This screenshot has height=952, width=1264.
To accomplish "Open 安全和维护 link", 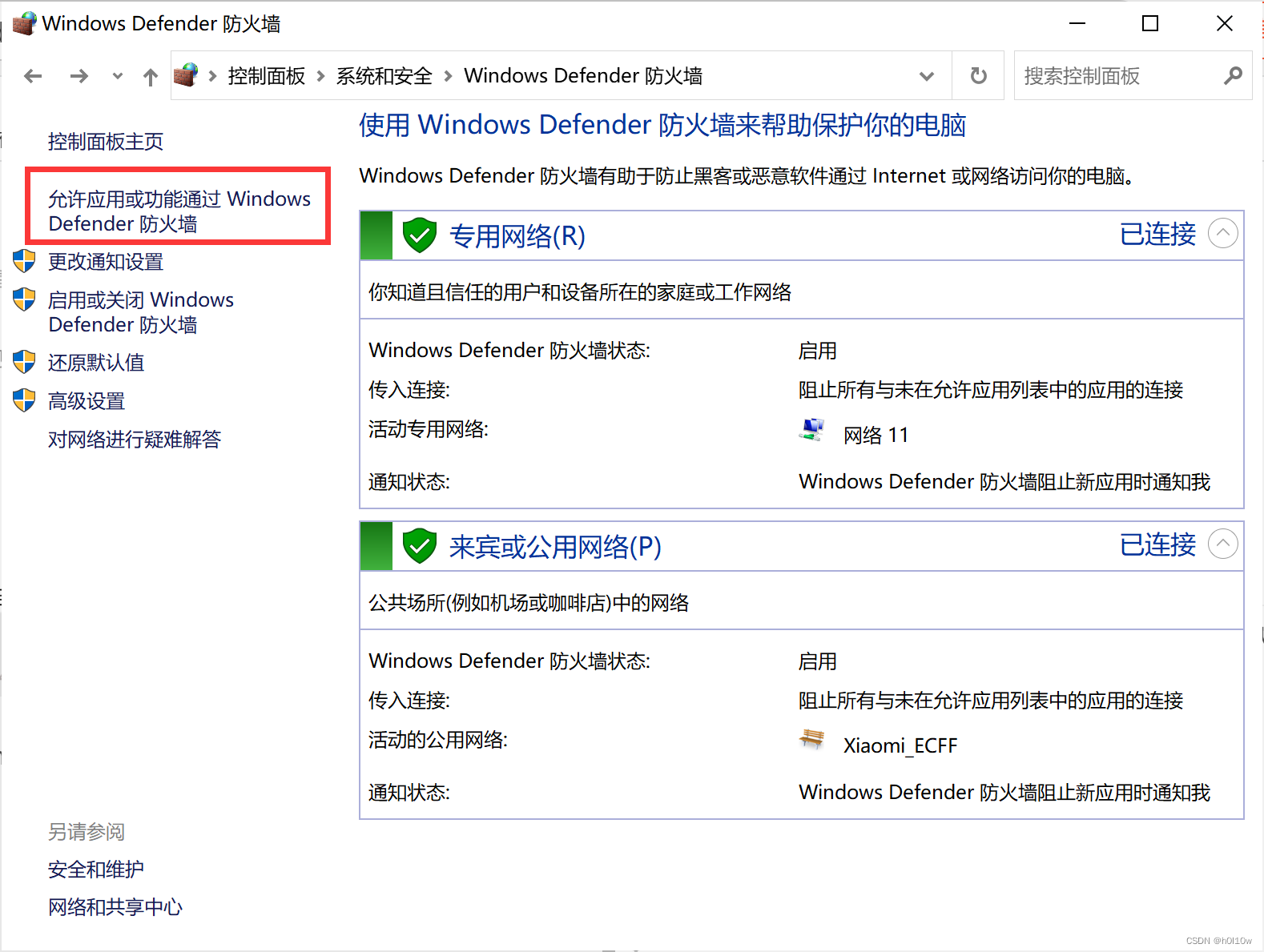I will tap(96, 870).
